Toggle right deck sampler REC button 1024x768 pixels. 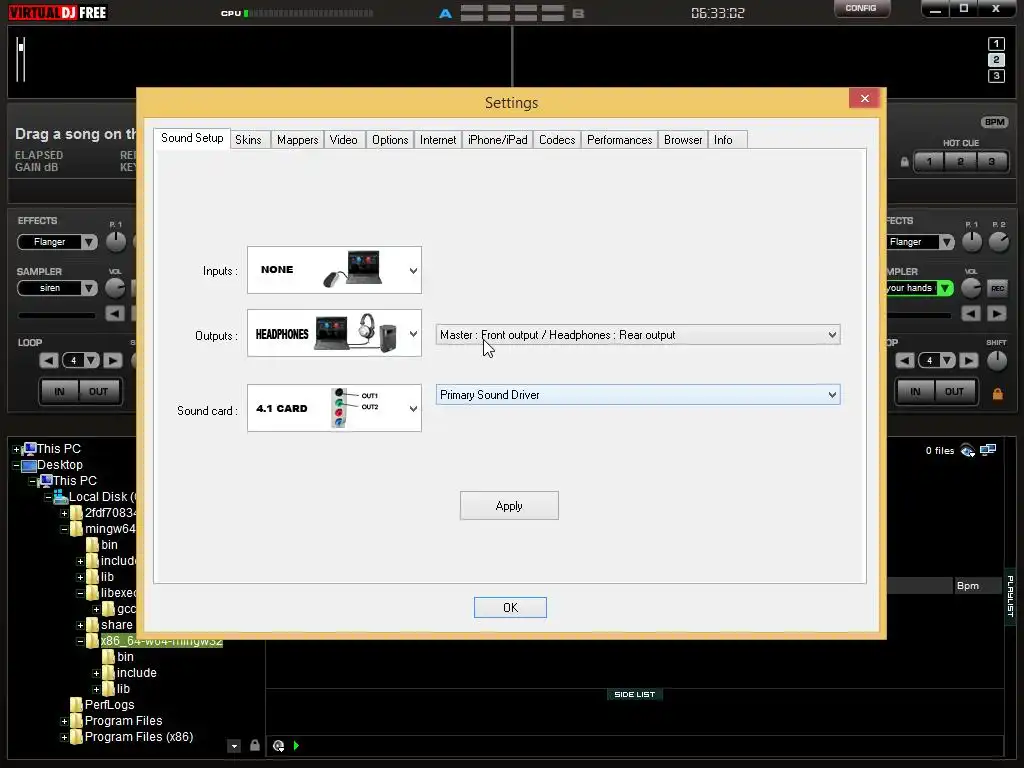pos(997,288)
